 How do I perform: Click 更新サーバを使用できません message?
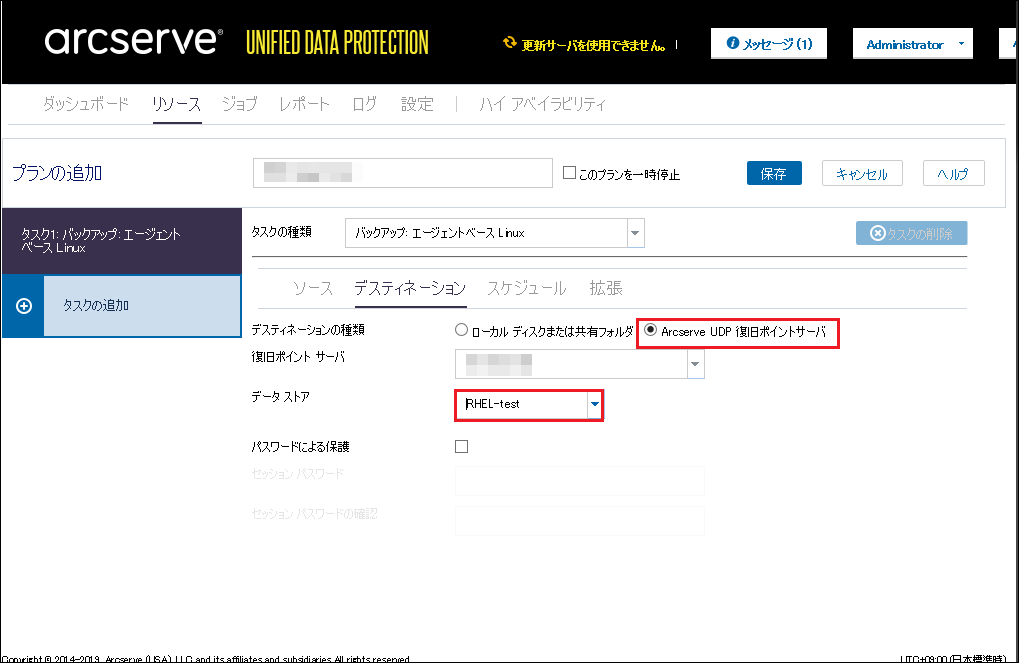click(x=593, y=45)
